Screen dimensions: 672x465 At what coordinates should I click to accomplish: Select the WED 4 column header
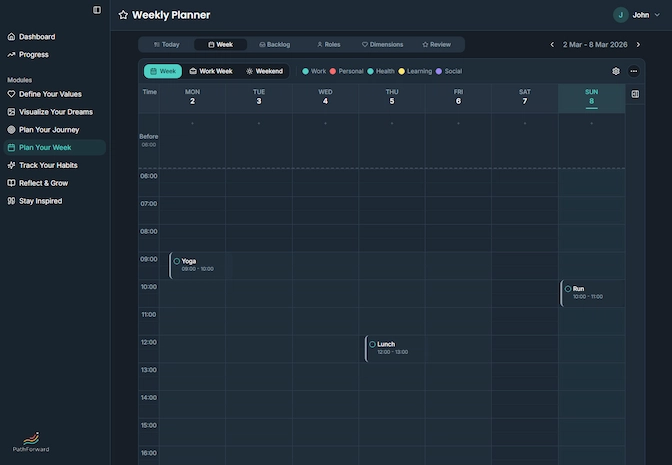point(325,98)
